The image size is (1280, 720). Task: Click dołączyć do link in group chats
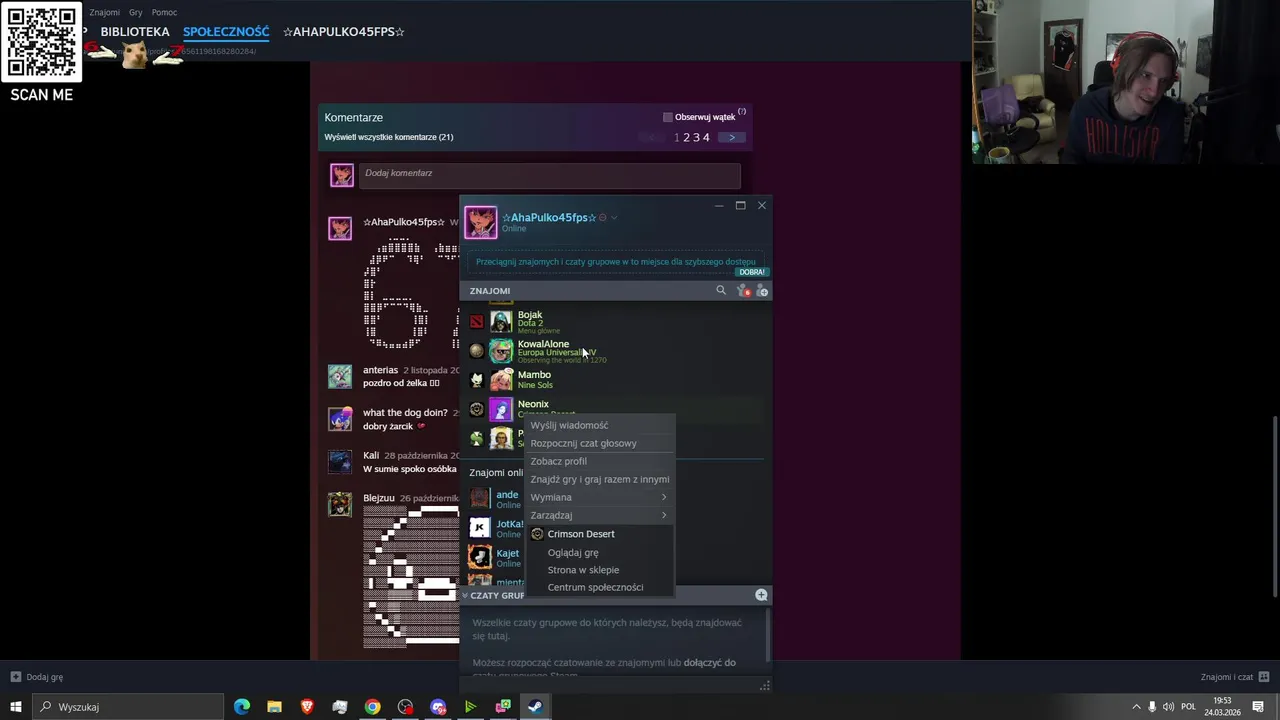709,662
